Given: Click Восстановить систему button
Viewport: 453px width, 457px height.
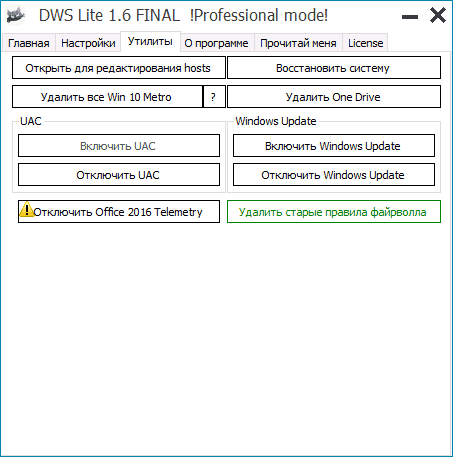Looking at the screenshot, I should (x=334, y=68).
